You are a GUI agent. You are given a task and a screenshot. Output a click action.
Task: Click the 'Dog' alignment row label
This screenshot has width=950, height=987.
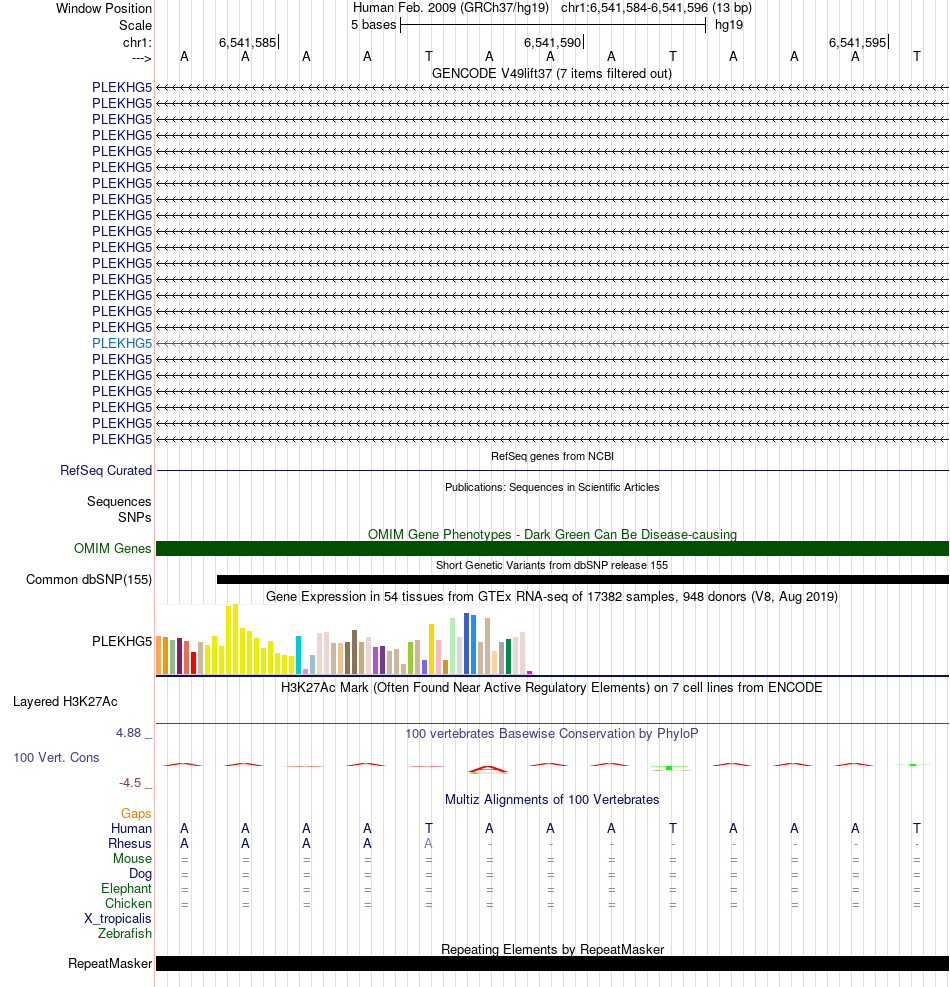pyautogui.click(x=140, y=874)
